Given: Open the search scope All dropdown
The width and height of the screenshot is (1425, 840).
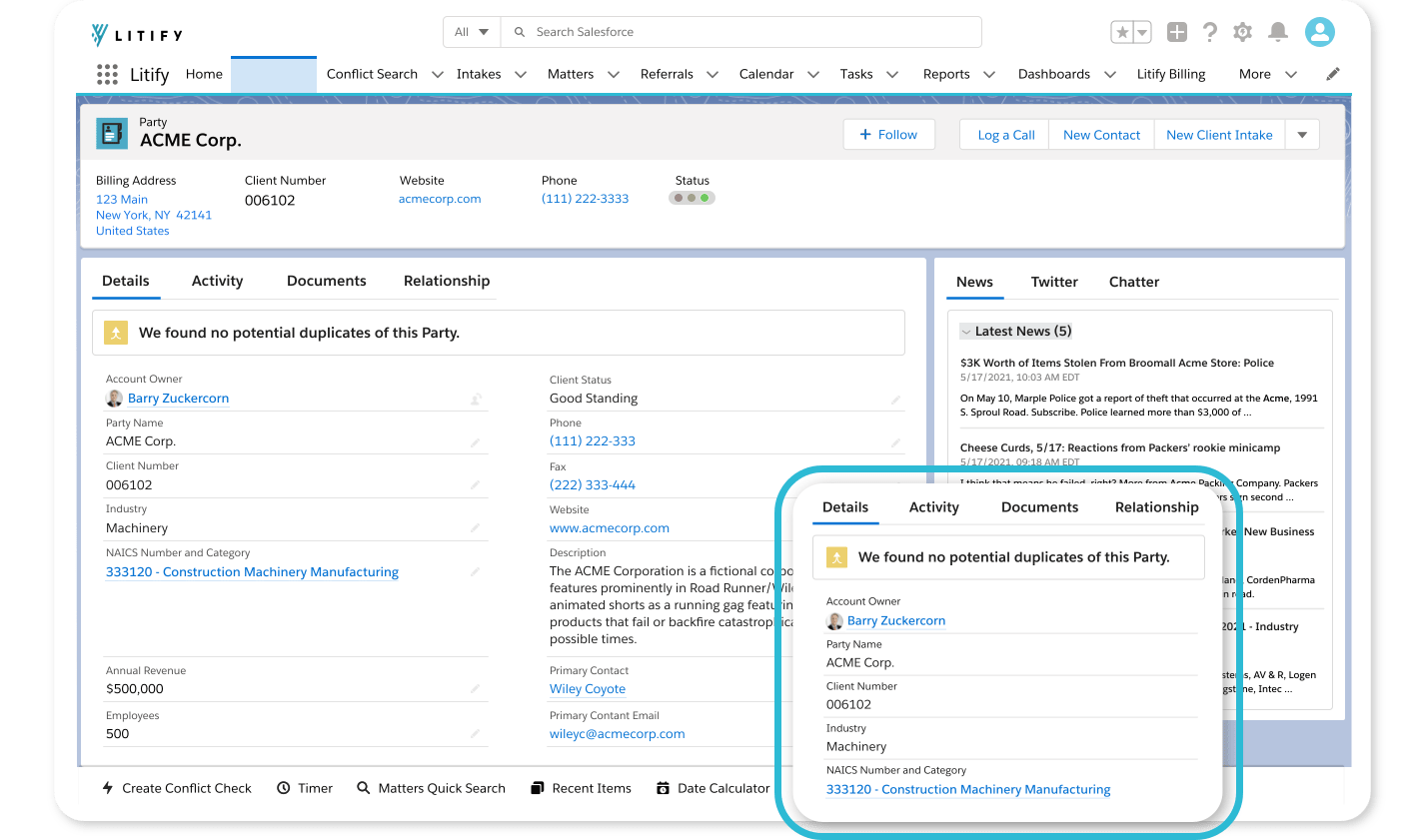Looking at the screenshot, I should 472,32.
